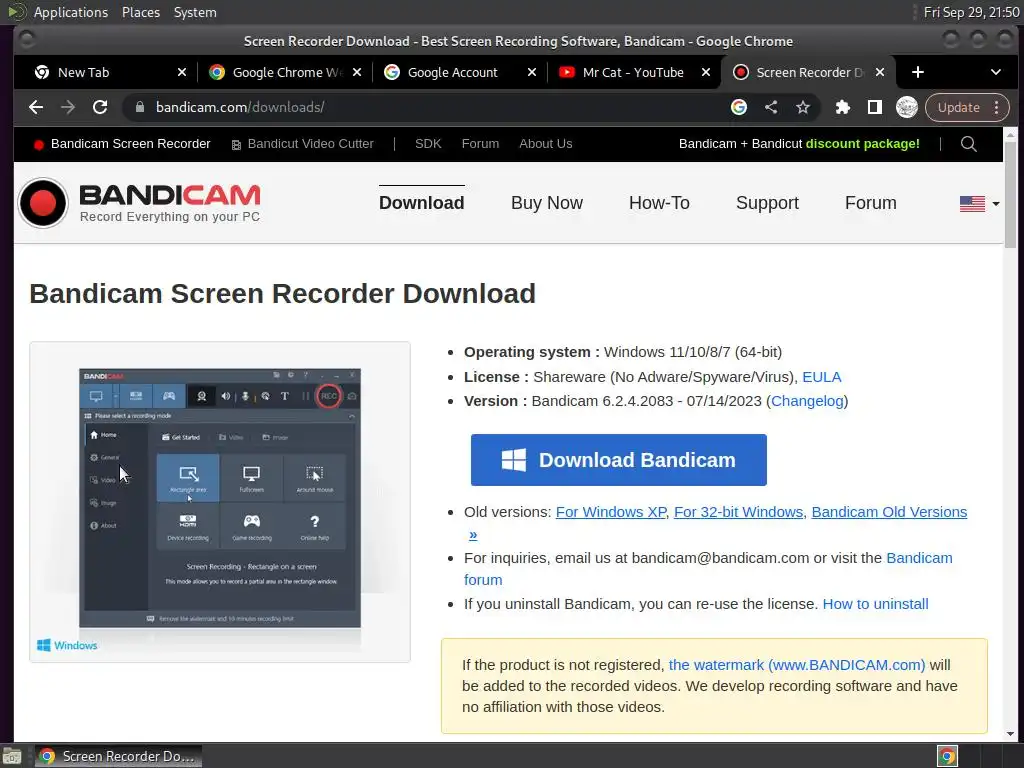The image size is (1024, 768).
Task: Expand the tab search chevron
Action: click(995, 72)
